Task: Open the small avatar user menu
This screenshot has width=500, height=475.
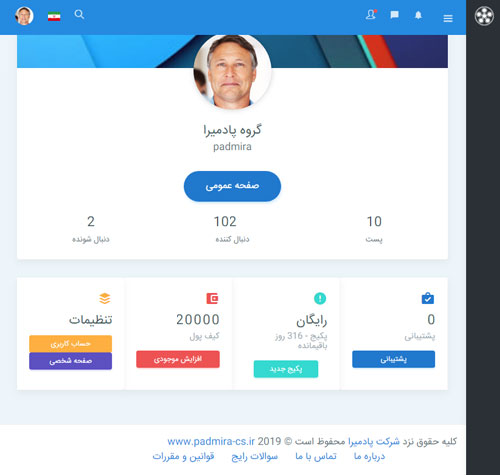Action: pos(24,16)
